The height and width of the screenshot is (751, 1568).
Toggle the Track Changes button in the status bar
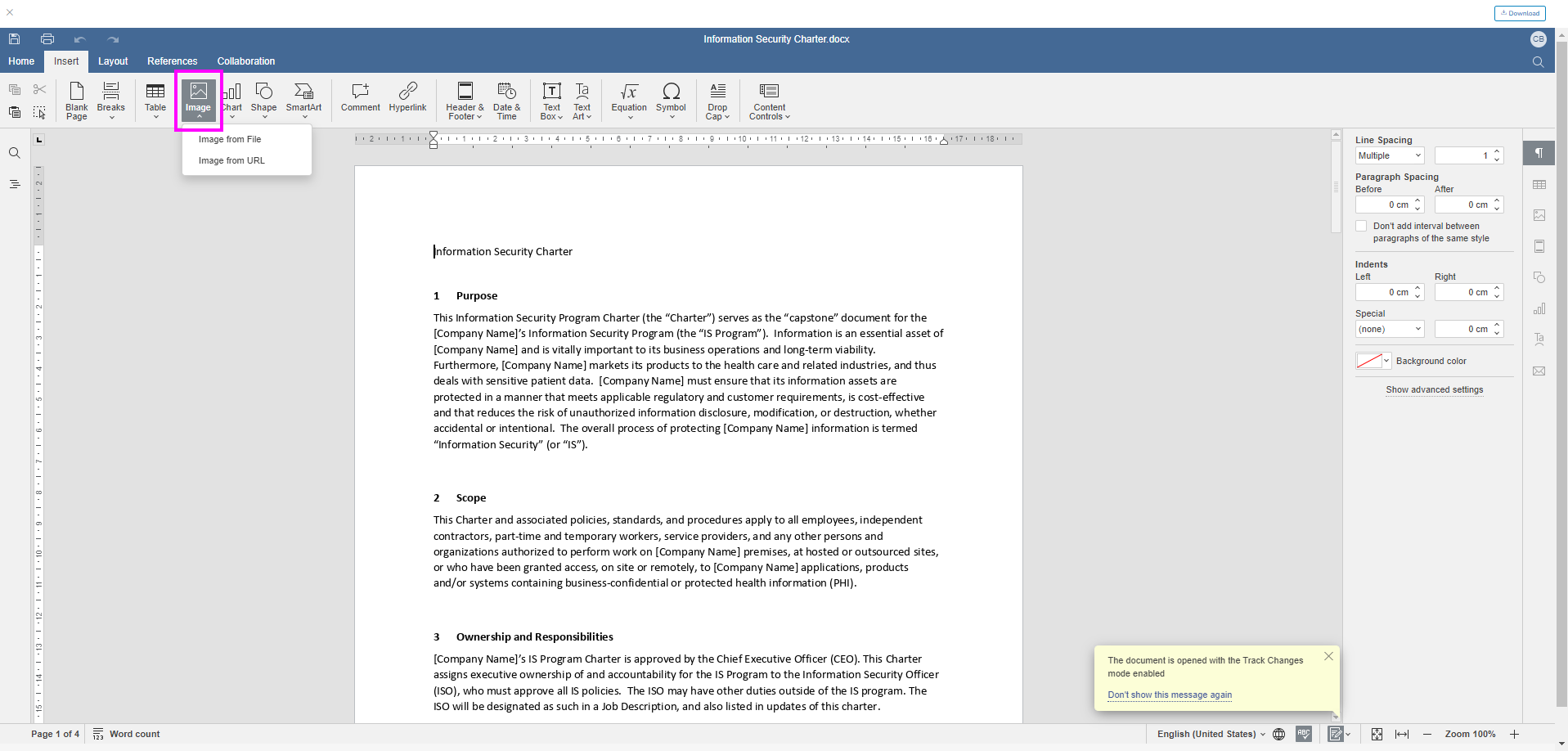[x=1335, y=734]
